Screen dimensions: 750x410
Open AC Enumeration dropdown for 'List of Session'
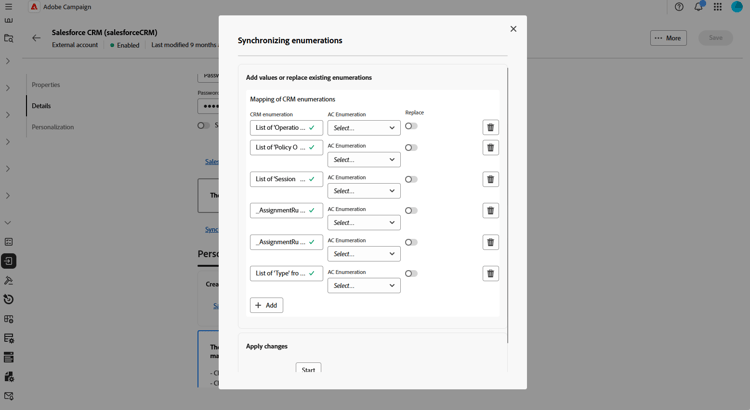pyautogui.click(x=364, y=191)
